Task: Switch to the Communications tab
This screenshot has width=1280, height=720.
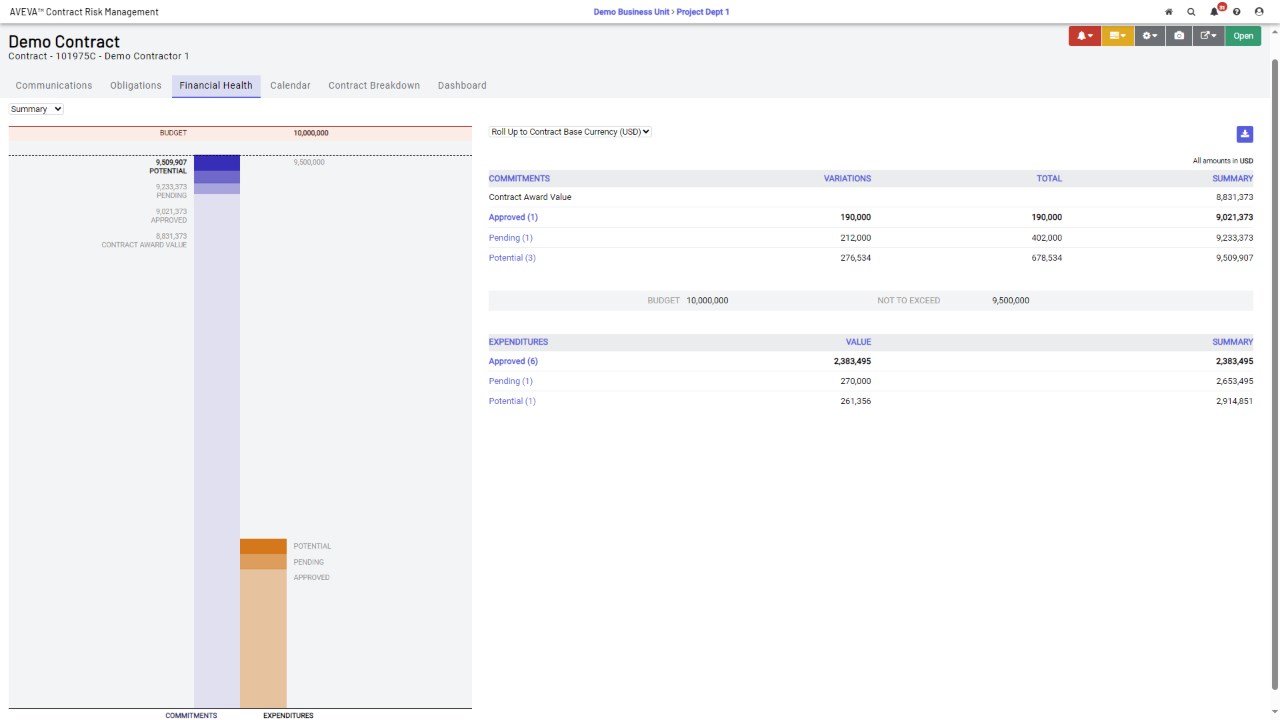Action: click(x=54, y=86)
